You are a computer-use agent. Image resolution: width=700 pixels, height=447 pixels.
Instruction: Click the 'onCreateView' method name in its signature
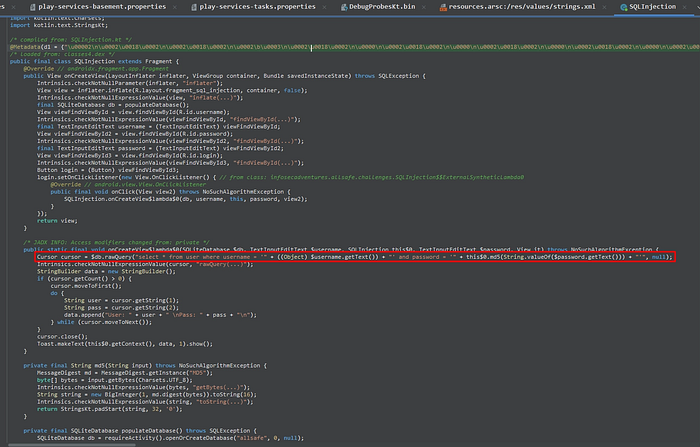pyautogui.click(x=84, y=76)
